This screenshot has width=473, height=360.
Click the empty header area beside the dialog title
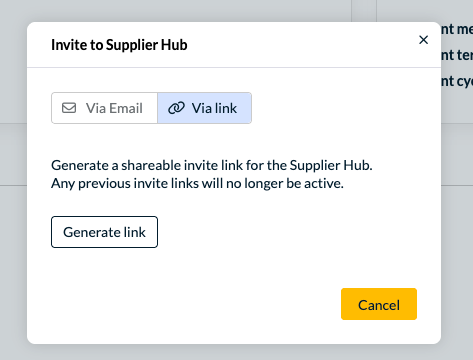300,45
